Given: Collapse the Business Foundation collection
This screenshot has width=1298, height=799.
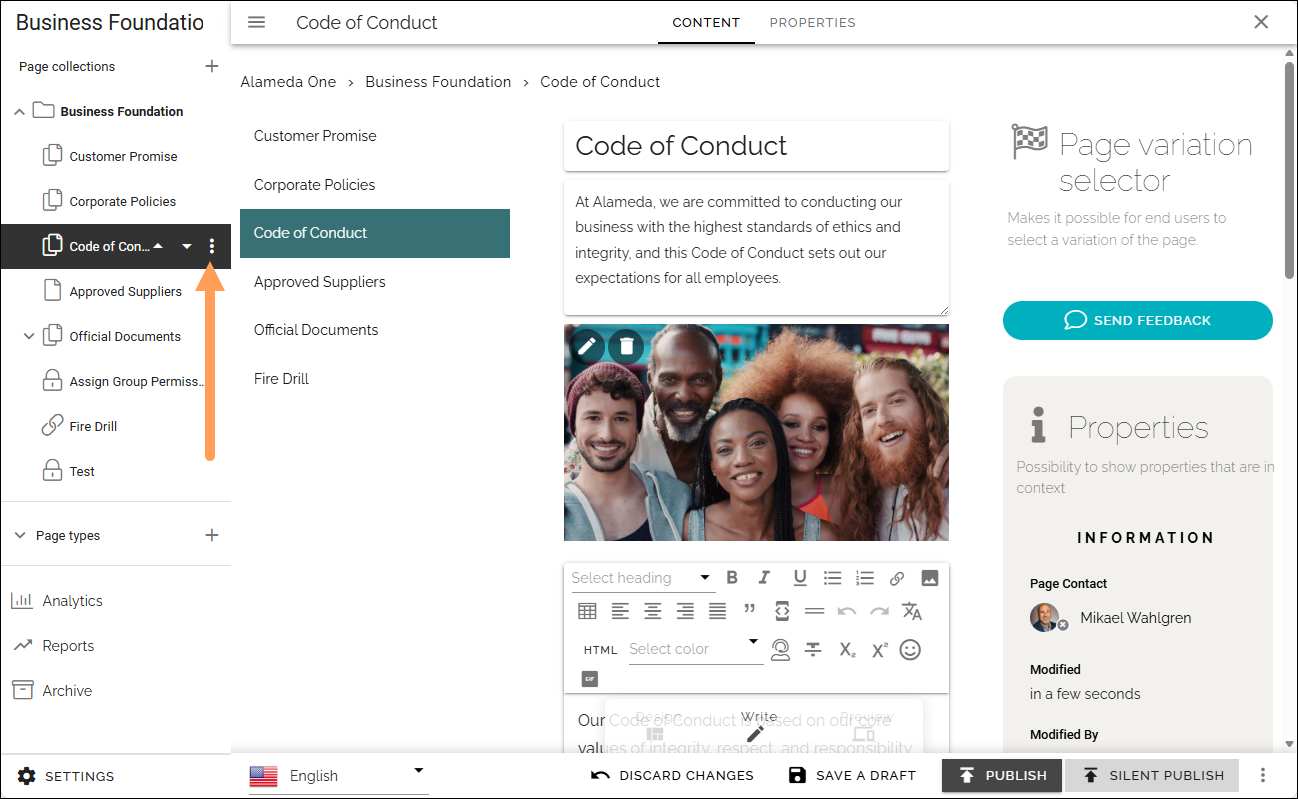Looking at the screenshot, I should tap(19, 112).
